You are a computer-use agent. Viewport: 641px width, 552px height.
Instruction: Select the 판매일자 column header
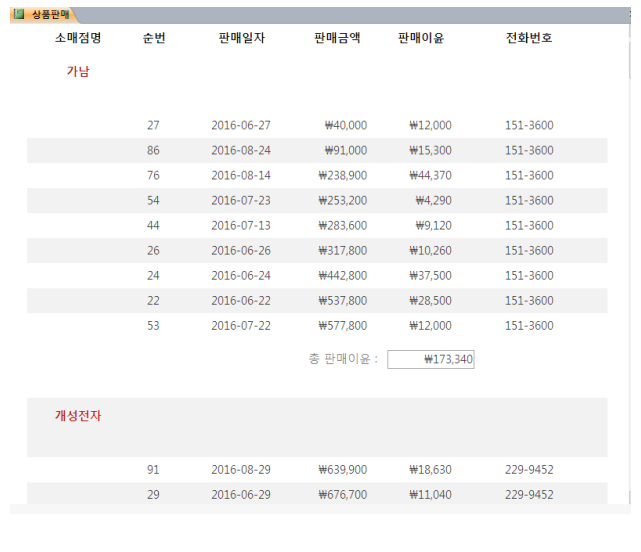tap(241, 38)
